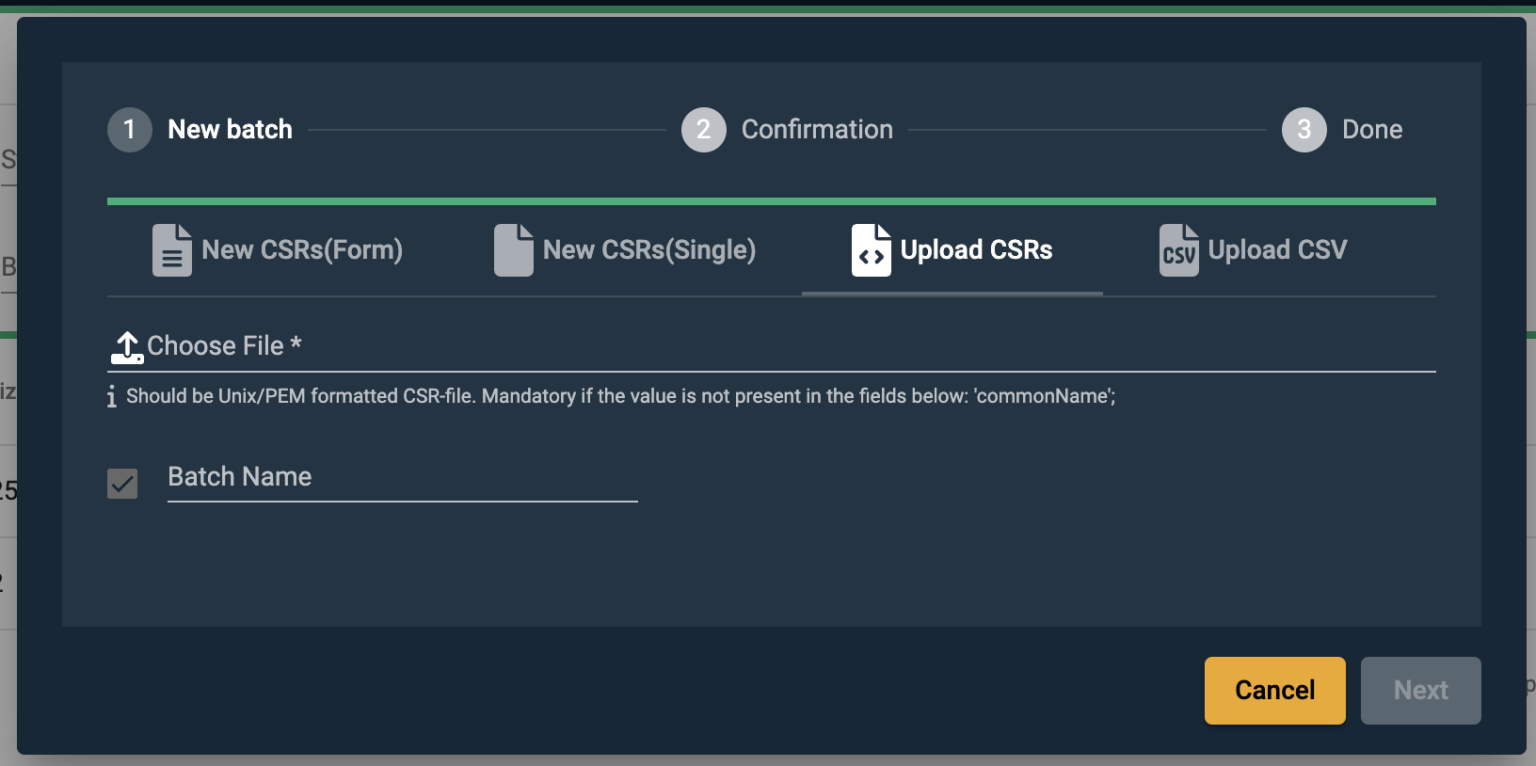Screen dimensions: 1536x766
Task: Click the Cancel button
Action: tap(1274, 690)
